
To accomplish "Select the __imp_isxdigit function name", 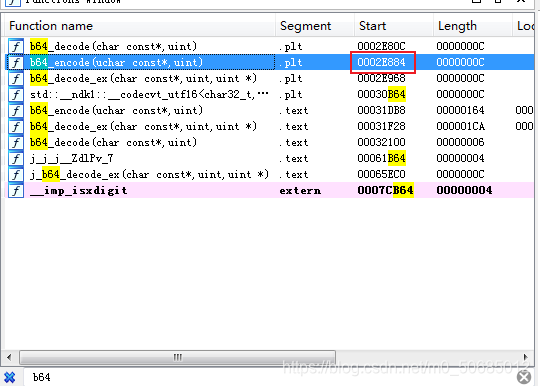I will point(79,190).
